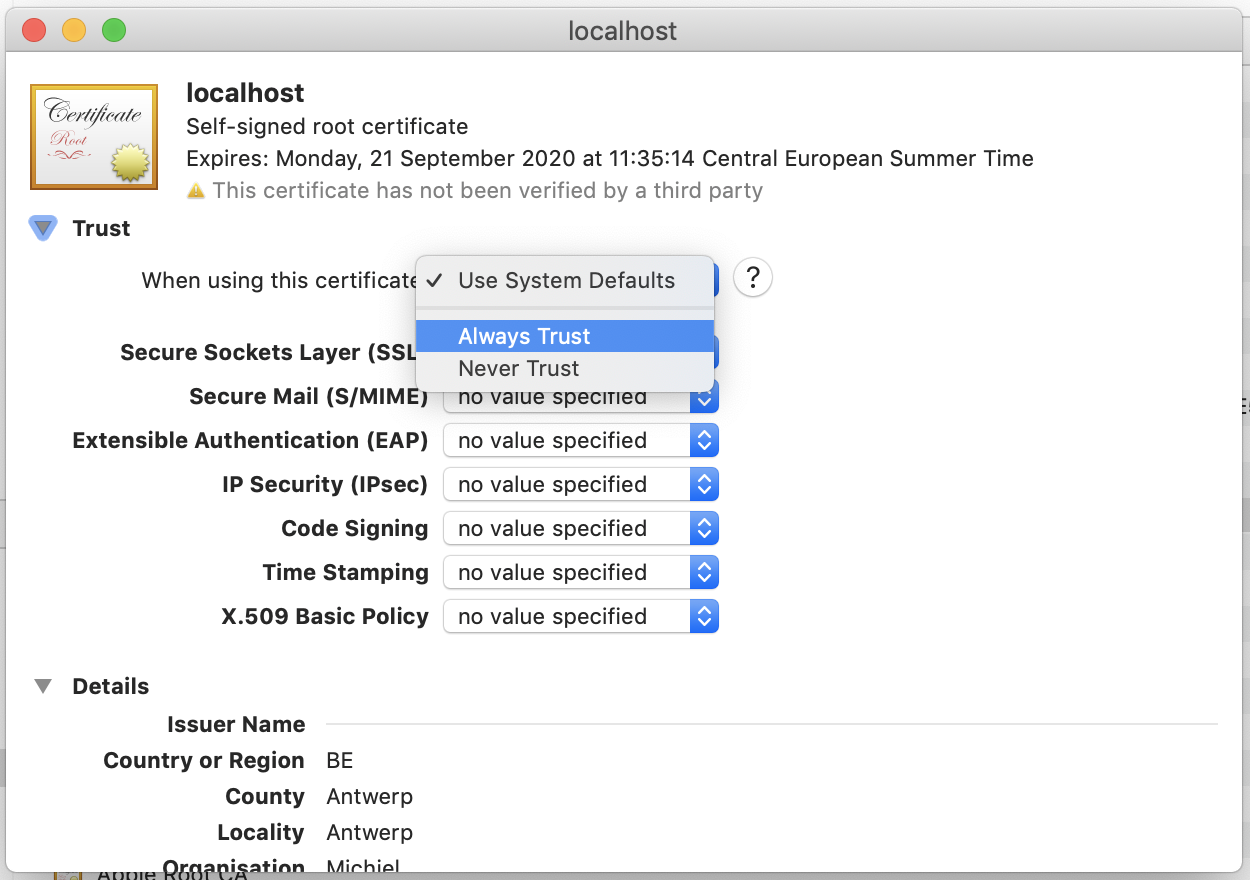Collapse the Trust disclosure triangle
Viewport: 1250px width, 880px height.
coord(43,229)
